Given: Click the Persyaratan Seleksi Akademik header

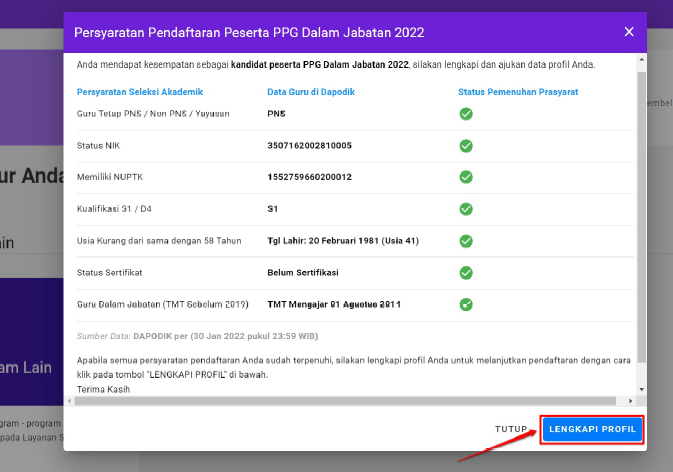Looking at the screenshot, I should point(139,92).
